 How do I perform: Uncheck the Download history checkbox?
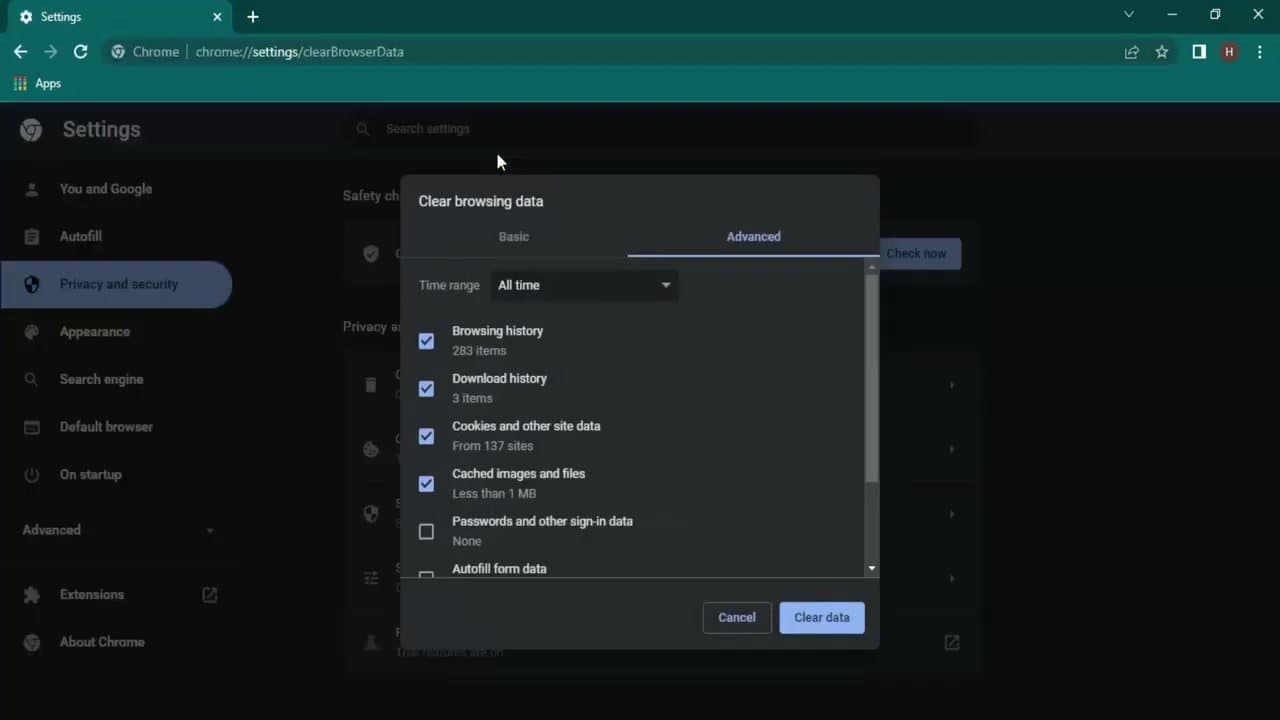tap(426, 388)
